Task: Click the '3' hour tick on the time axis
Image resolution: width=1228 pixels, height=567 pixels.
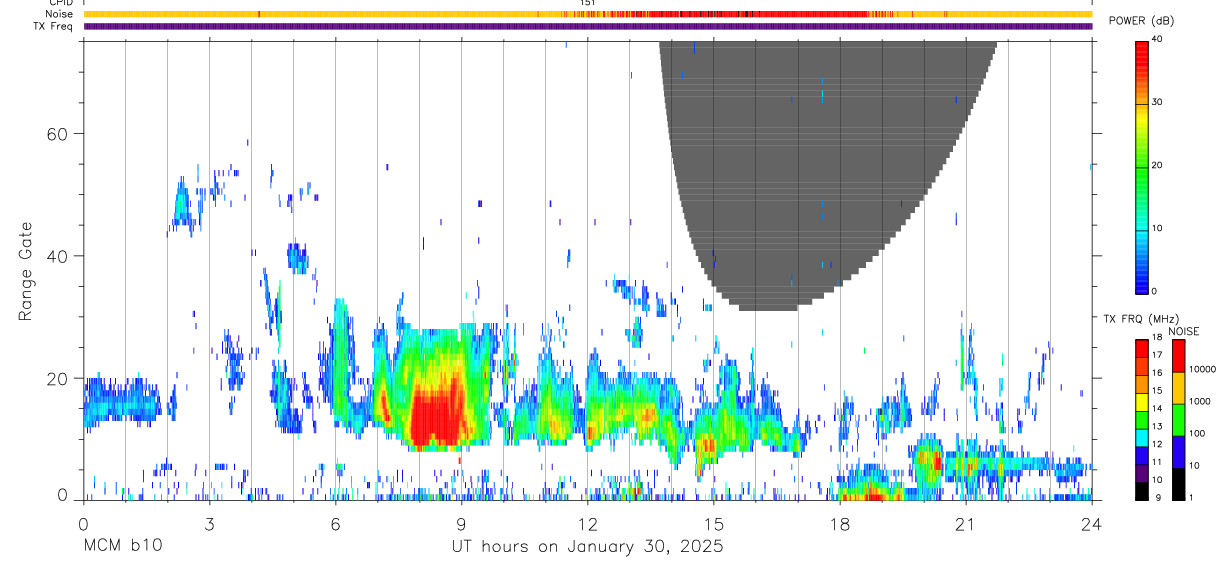Action: [x=209, y=523]
